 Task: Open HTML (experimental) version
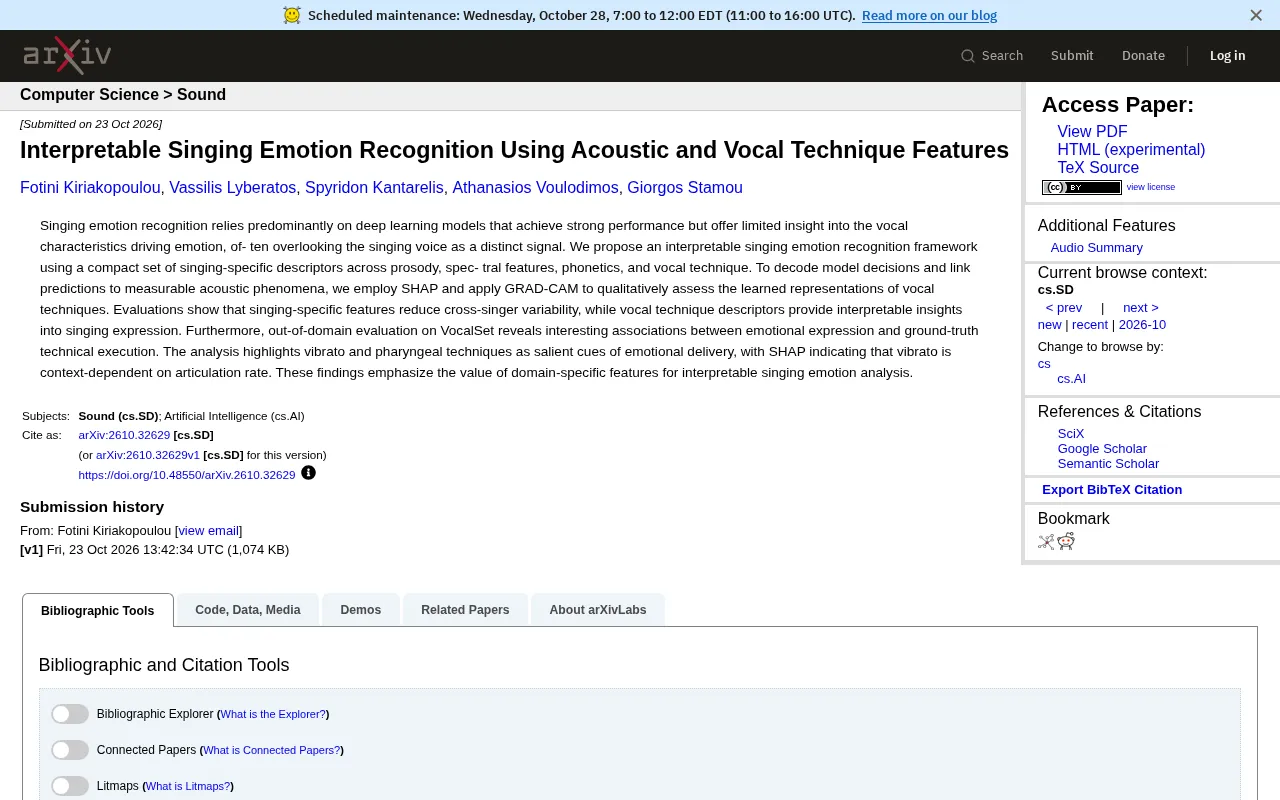coord(1131,150)
